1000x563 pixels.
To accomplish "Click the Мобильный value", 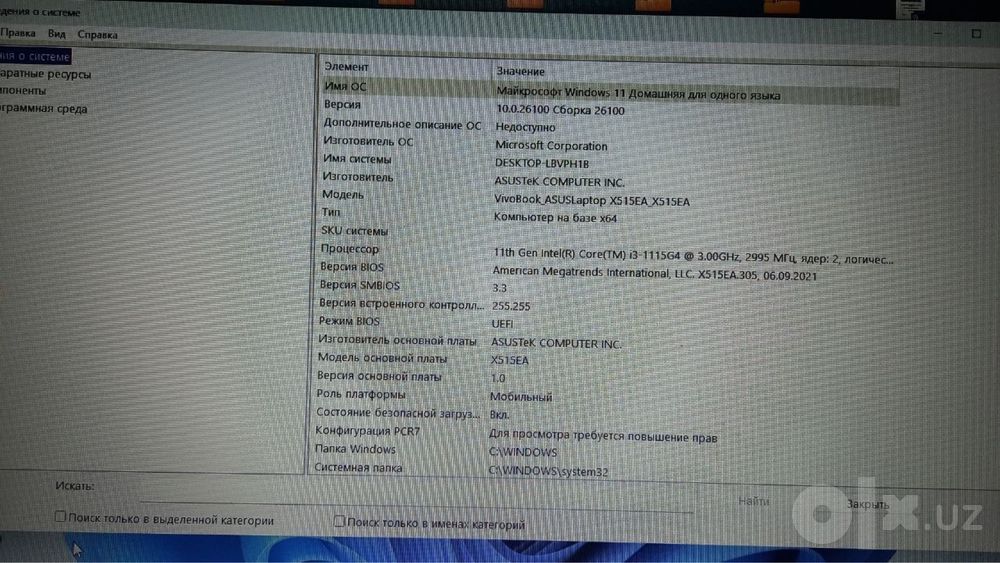I will [521, 397].
